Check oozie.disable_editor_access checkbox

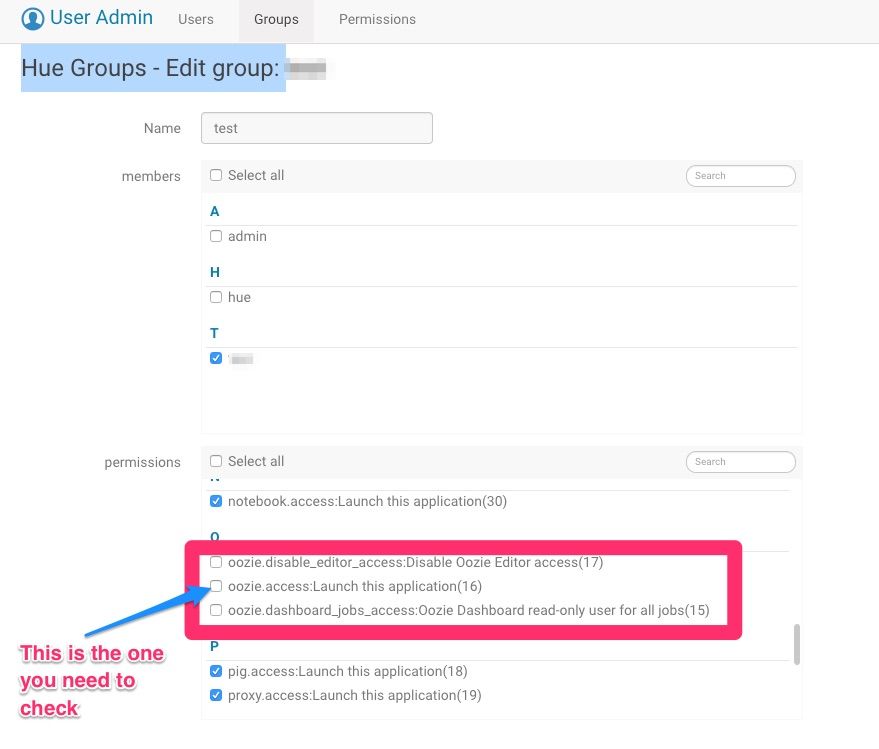tap(216, 562)
